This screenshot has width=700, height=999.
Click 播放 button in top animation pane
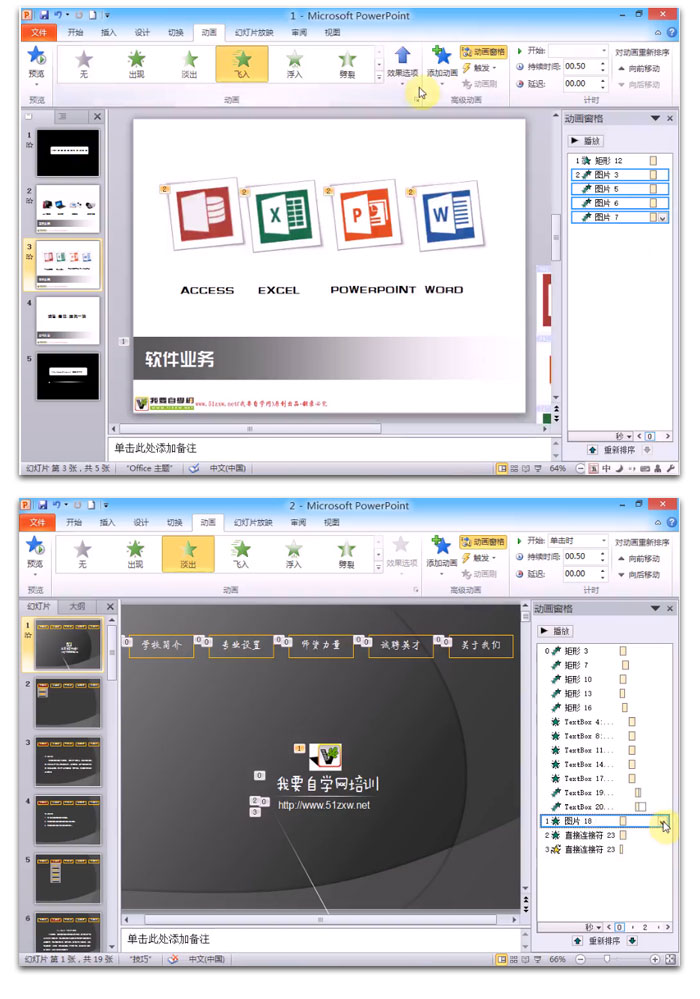(x=586, y=141)
